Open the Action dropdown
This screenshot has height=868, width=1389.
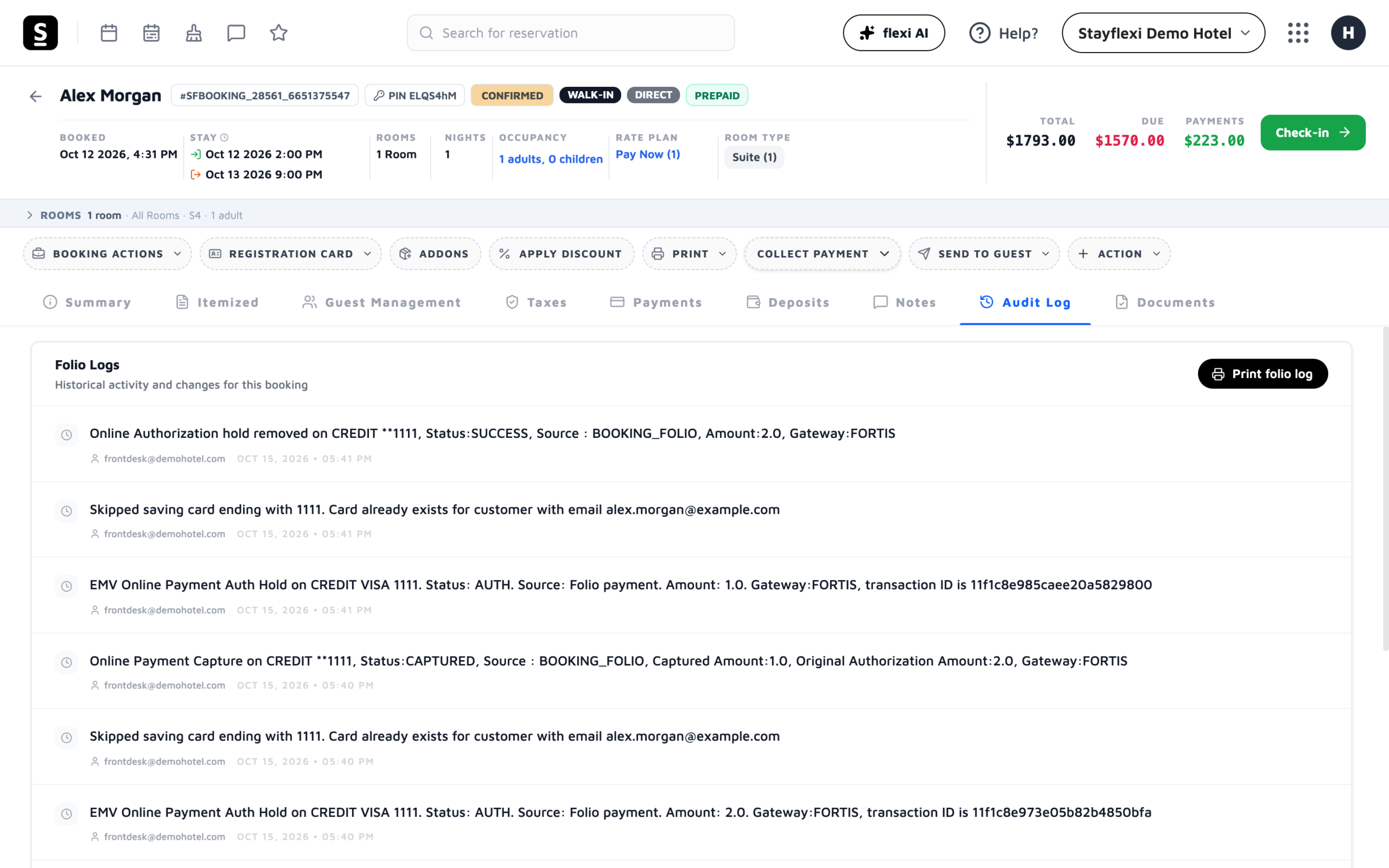(x=1119, y=254)
